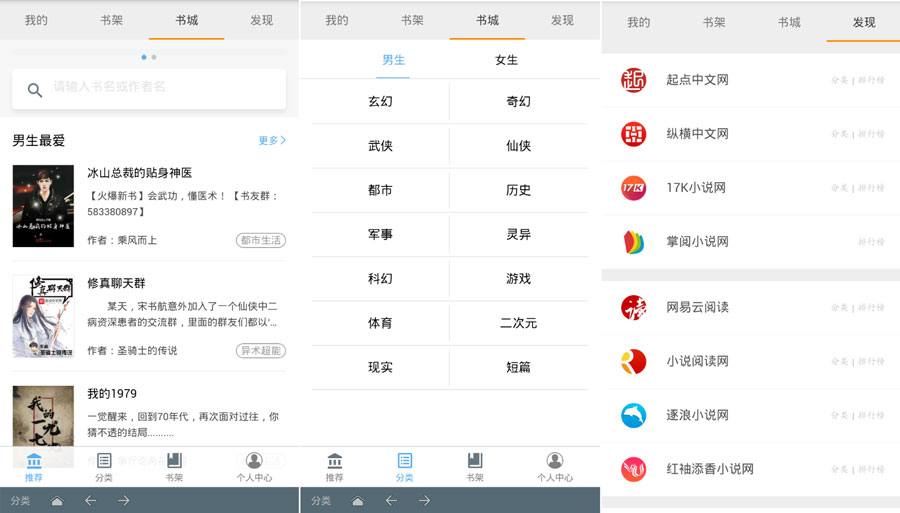Click the 分类 label in the left screen's gray toolbar
Screen dimensions: 900x513
click(x=20, y=501)
